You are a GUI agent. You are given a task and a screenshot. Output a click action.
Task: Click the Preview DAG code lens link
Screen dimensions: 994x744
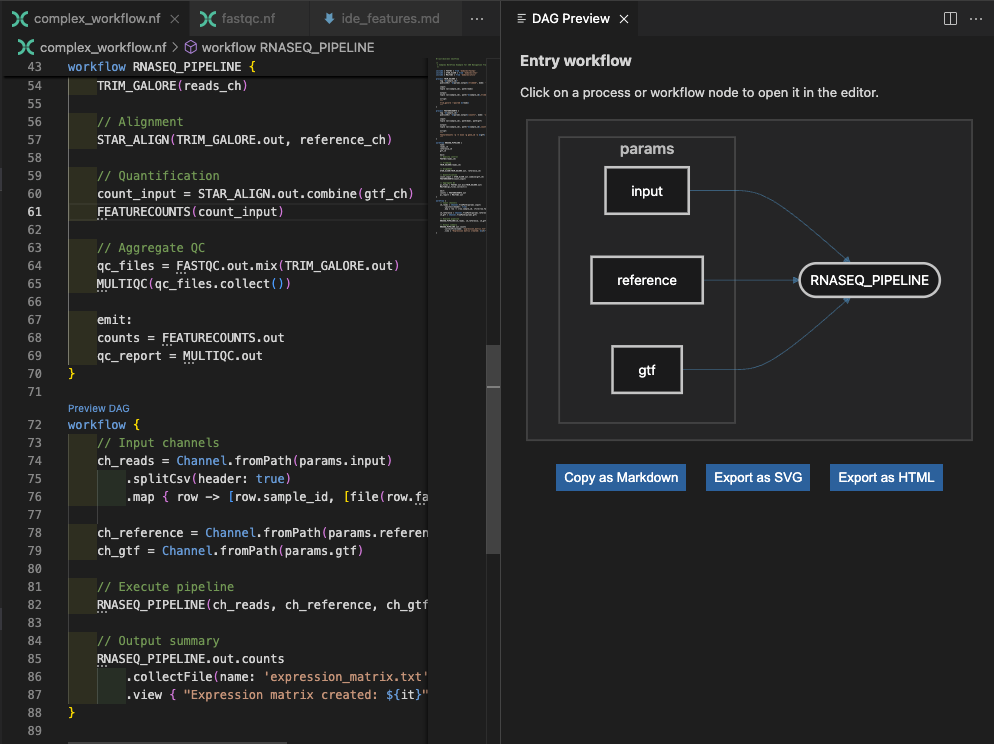pyautogui.click(x=98, y=408)
